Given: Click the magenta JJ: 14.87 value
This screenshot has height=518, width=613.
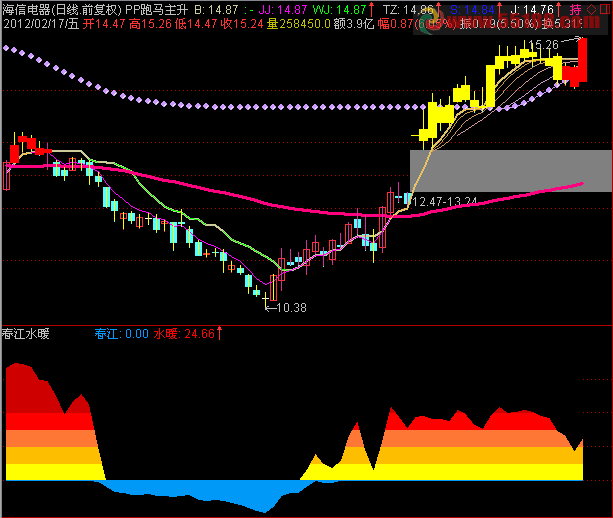Looking at the screenshot, I should pyautogui.click(x=283, y=9).
